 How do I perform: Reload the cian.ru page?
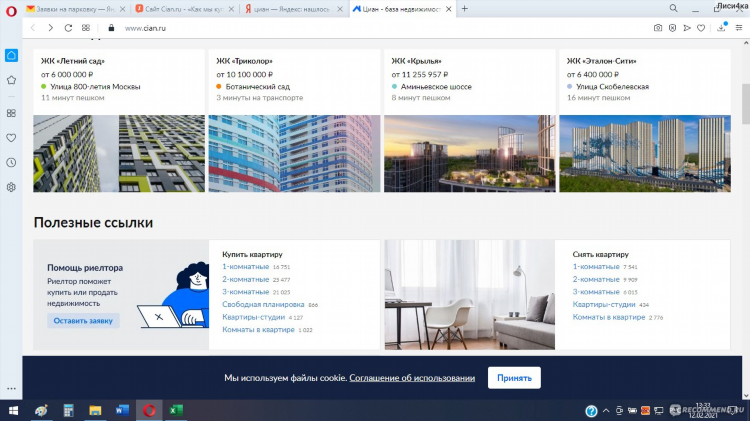[x=68, y=28]
